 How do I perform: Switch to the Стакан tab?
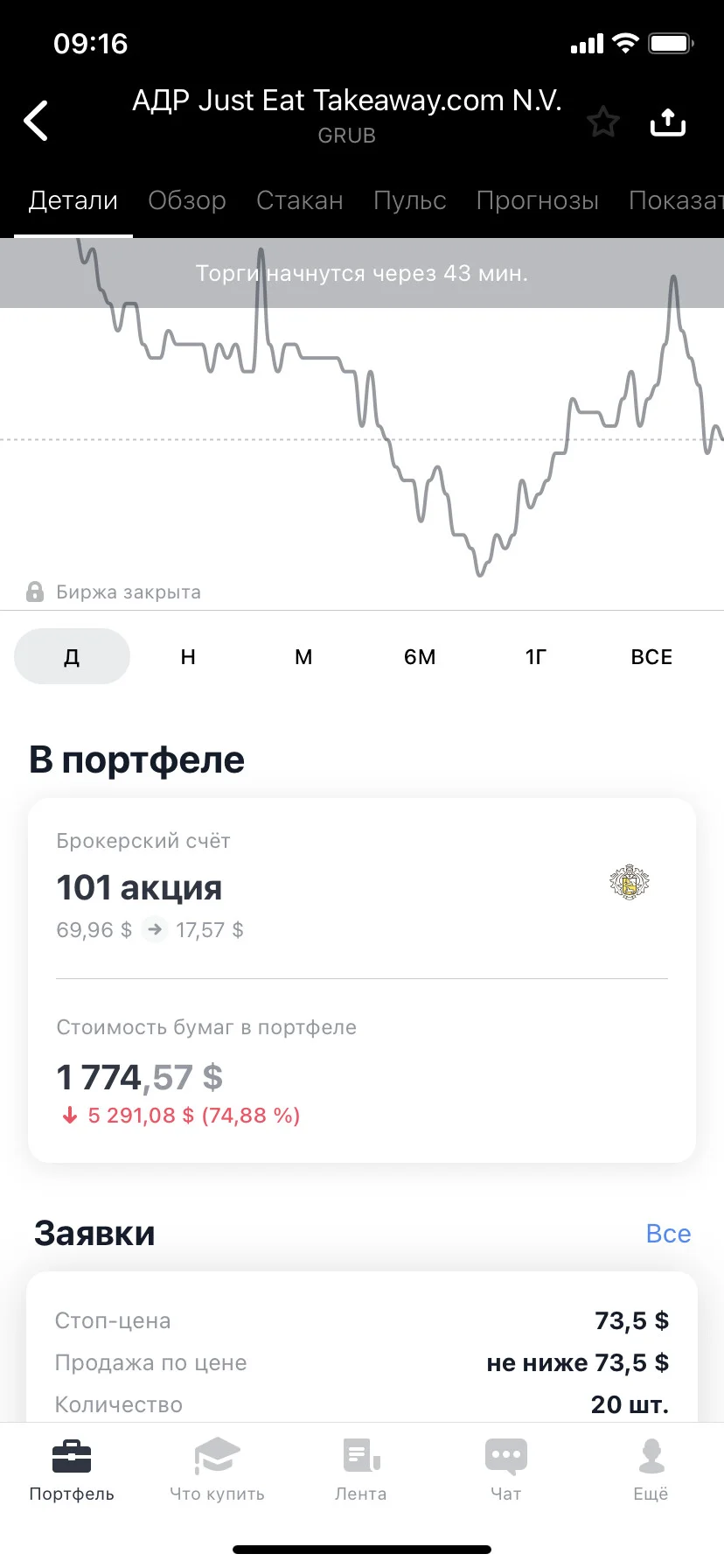point(300,200)
